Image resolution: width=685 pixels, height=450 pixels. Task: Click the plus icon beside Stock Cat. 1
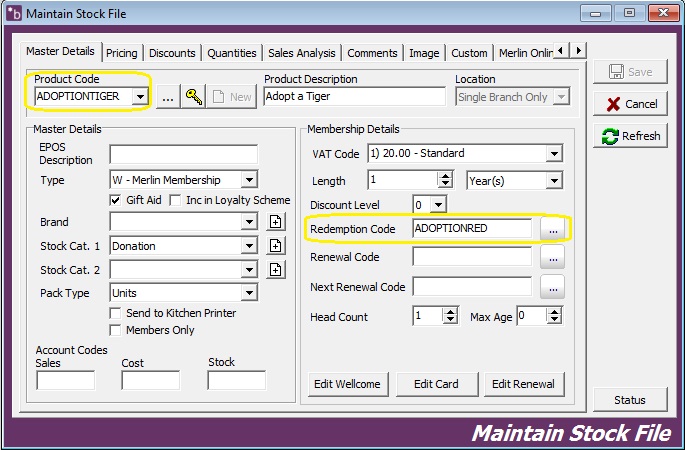point(276,245)
